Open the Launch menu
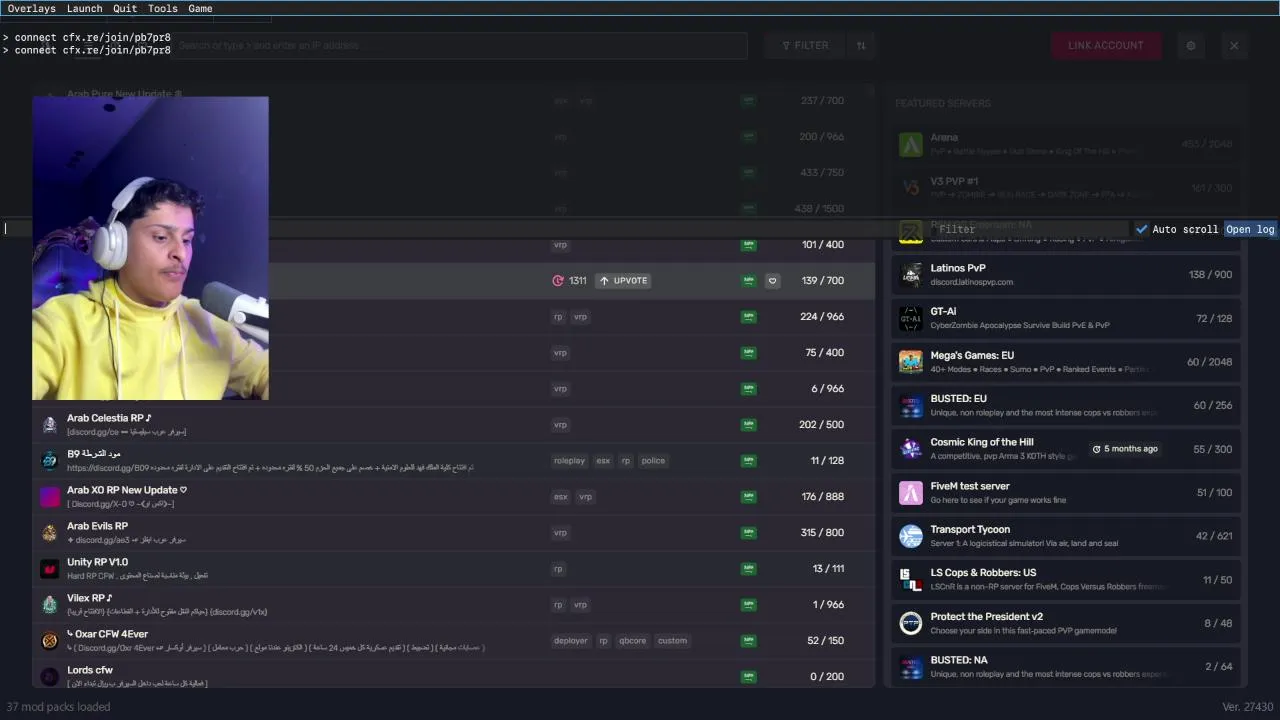 84,8
